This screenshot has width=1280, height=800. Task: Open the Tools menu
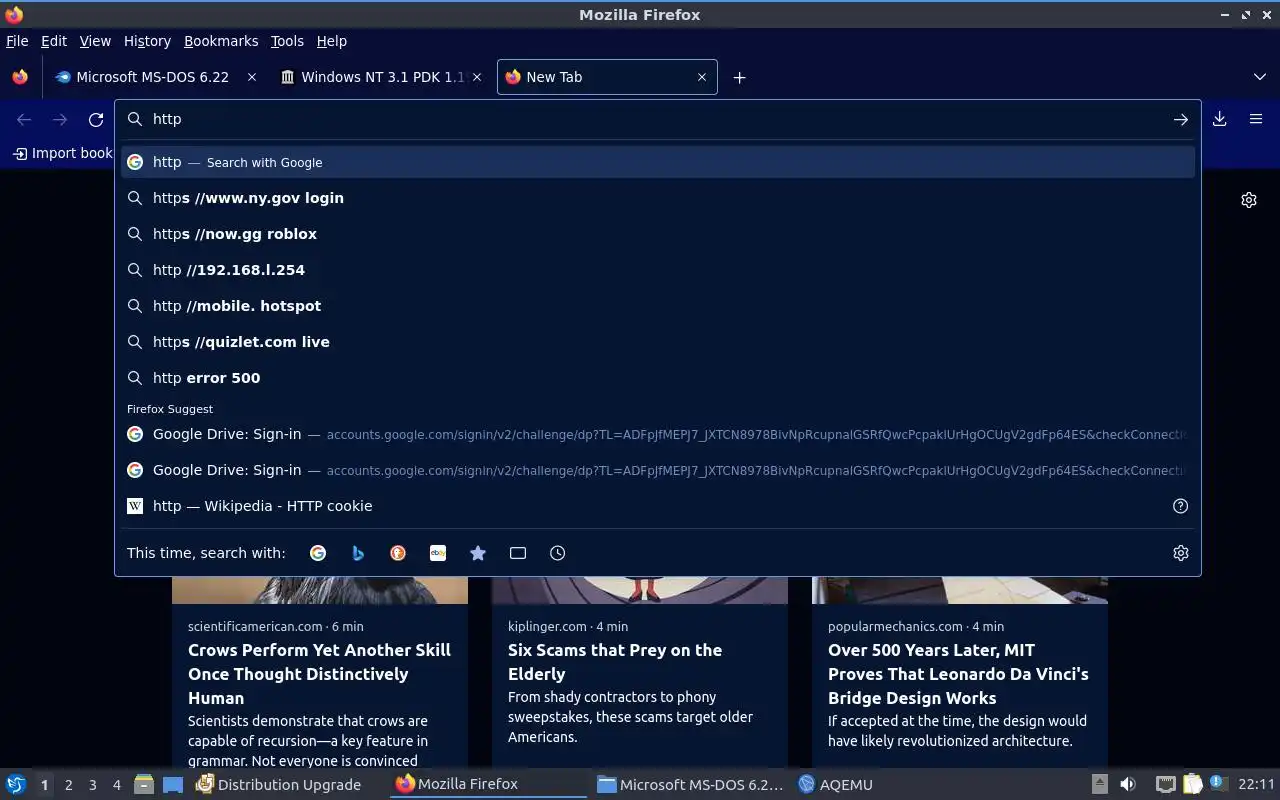(287, 41)
